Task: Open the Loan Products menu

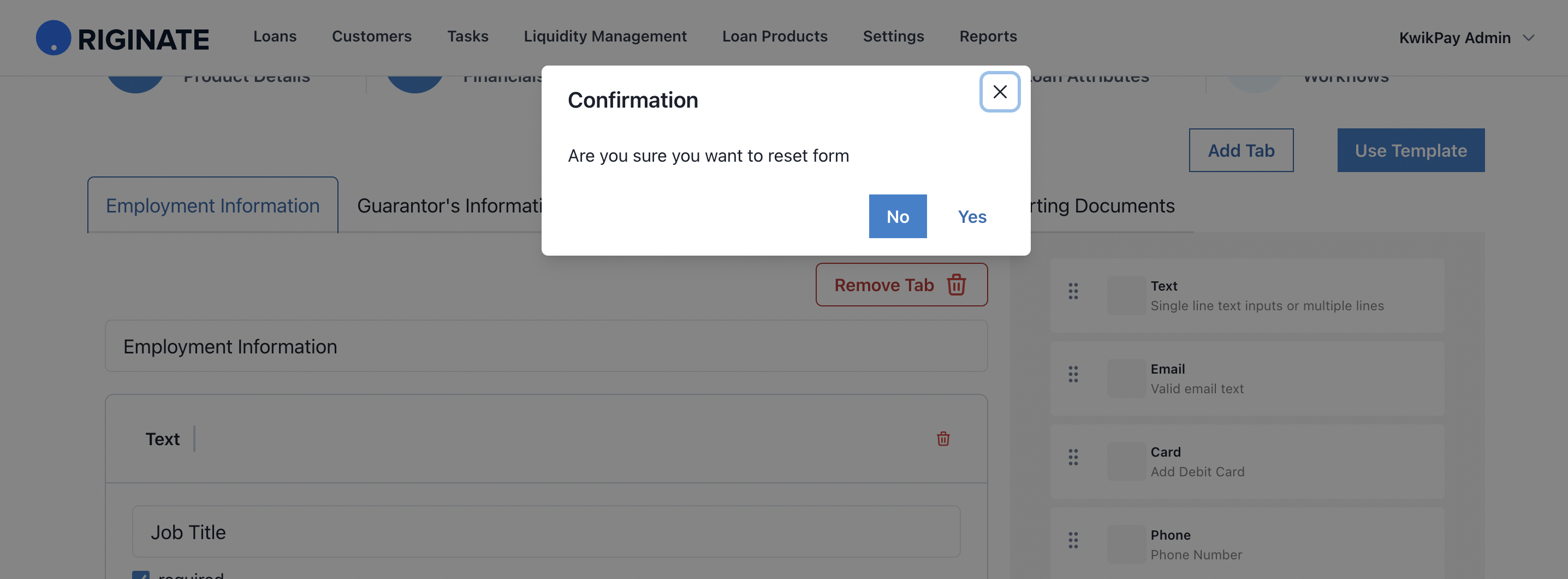Action: click(774, 36)
